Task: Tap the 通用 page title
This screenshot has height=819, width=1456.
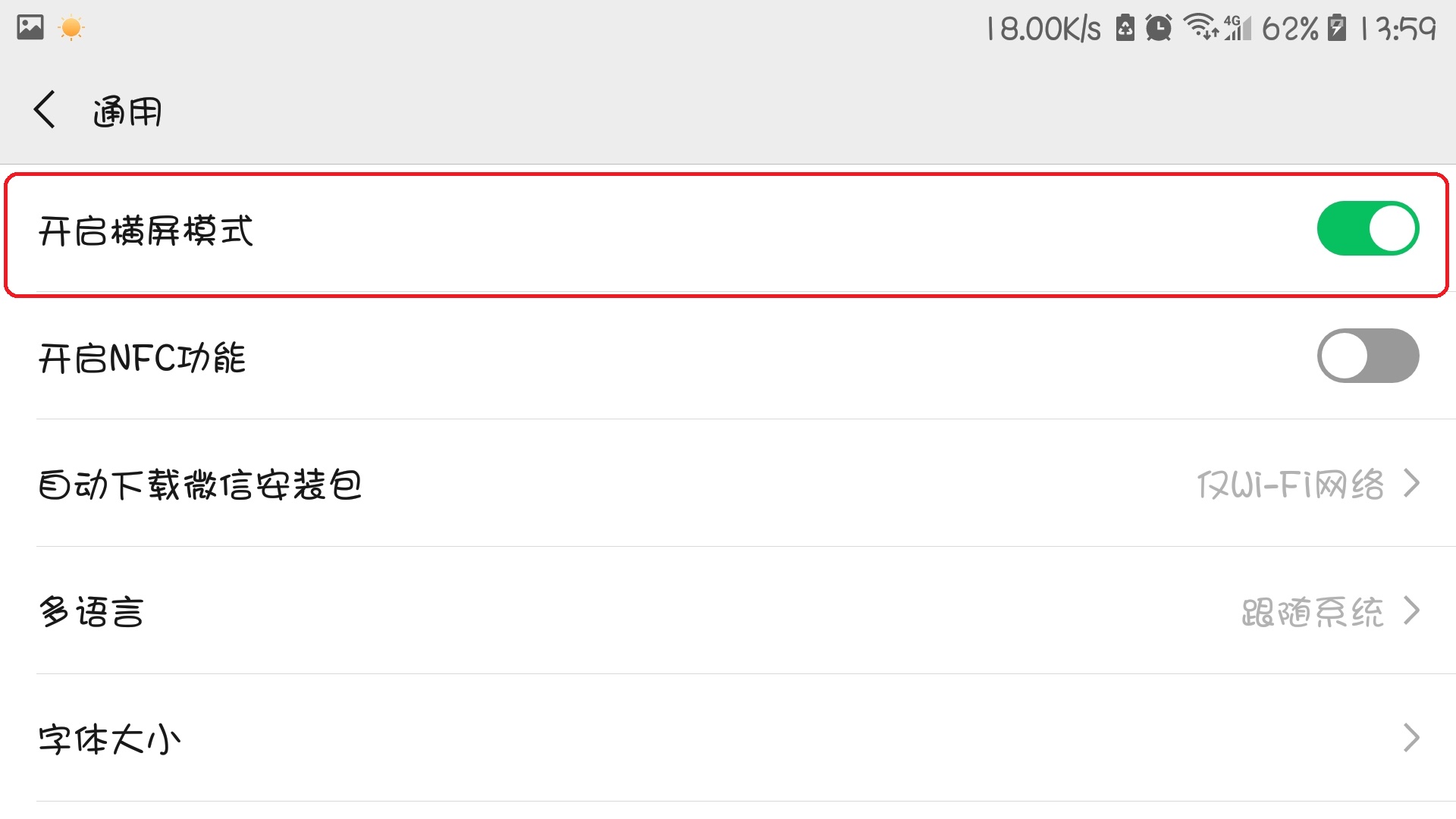Action: click(x=127, y=111)
